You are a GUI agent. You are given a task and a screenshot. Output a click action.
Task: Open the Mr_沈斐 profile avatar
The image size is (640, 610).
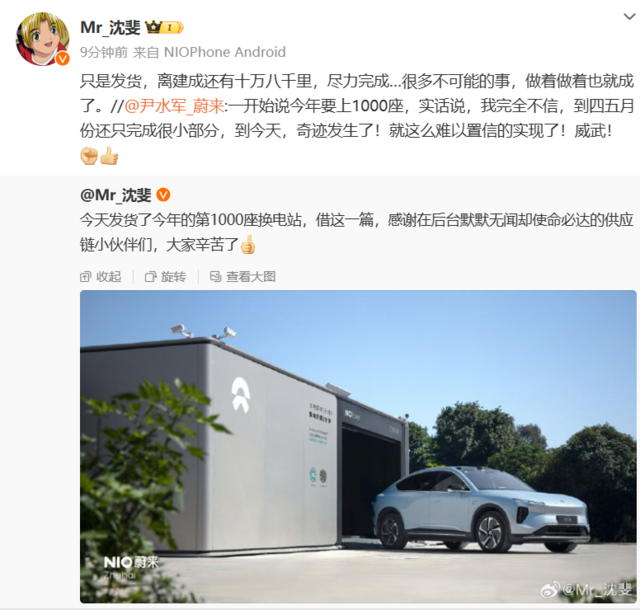click(42, 39)
